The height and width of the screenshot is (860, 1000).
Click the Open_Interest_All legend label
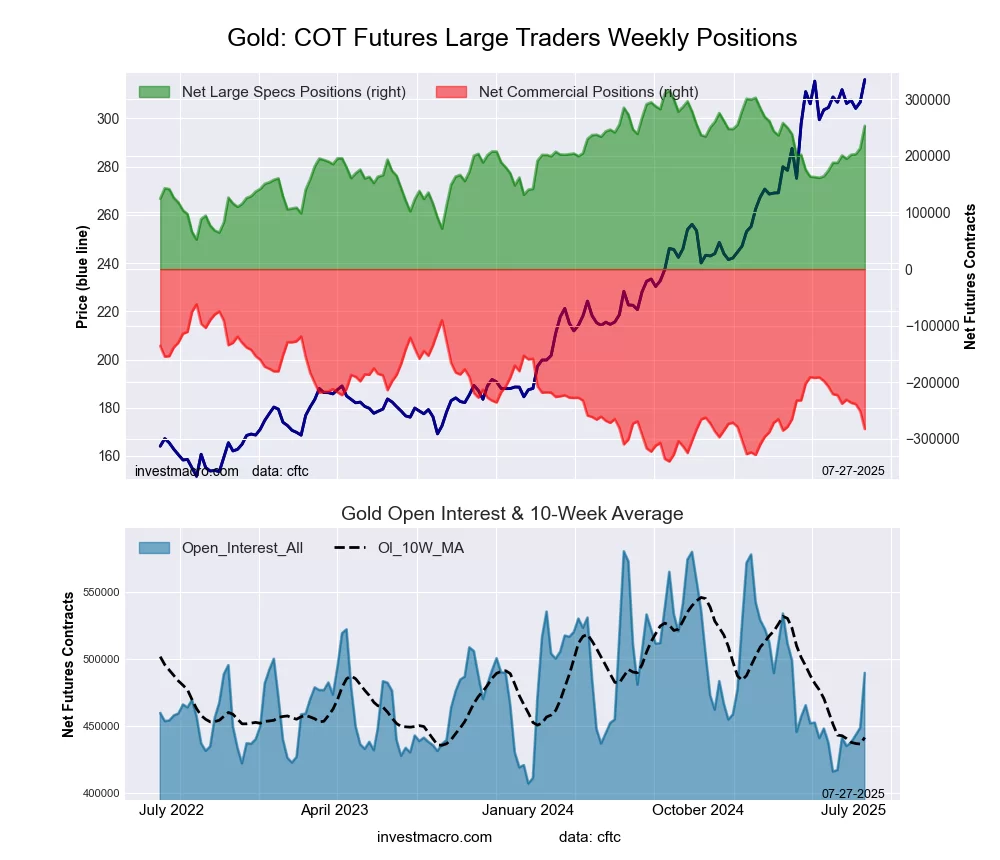pos(242,548)
